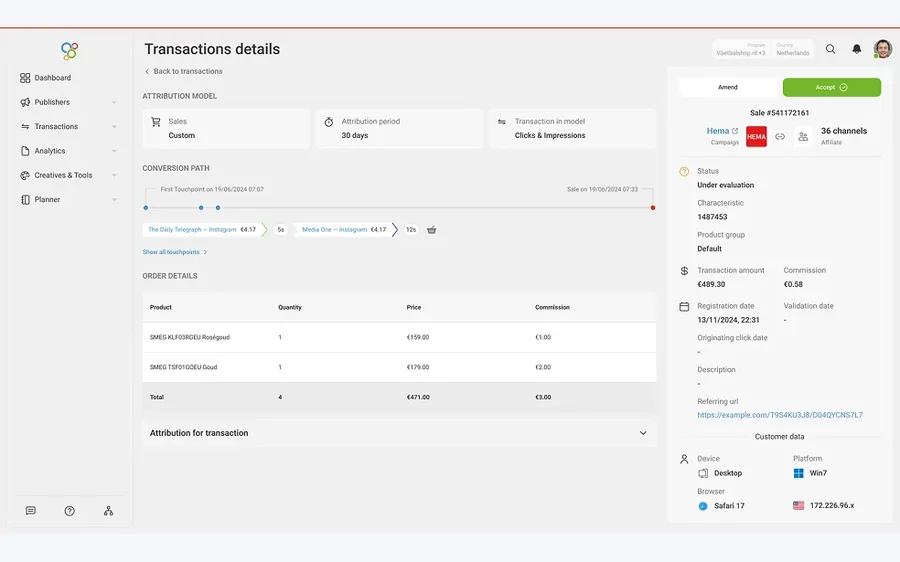
Task: Open the Publishers menu item
Action: pyautogui.click(x=52, y=102)
